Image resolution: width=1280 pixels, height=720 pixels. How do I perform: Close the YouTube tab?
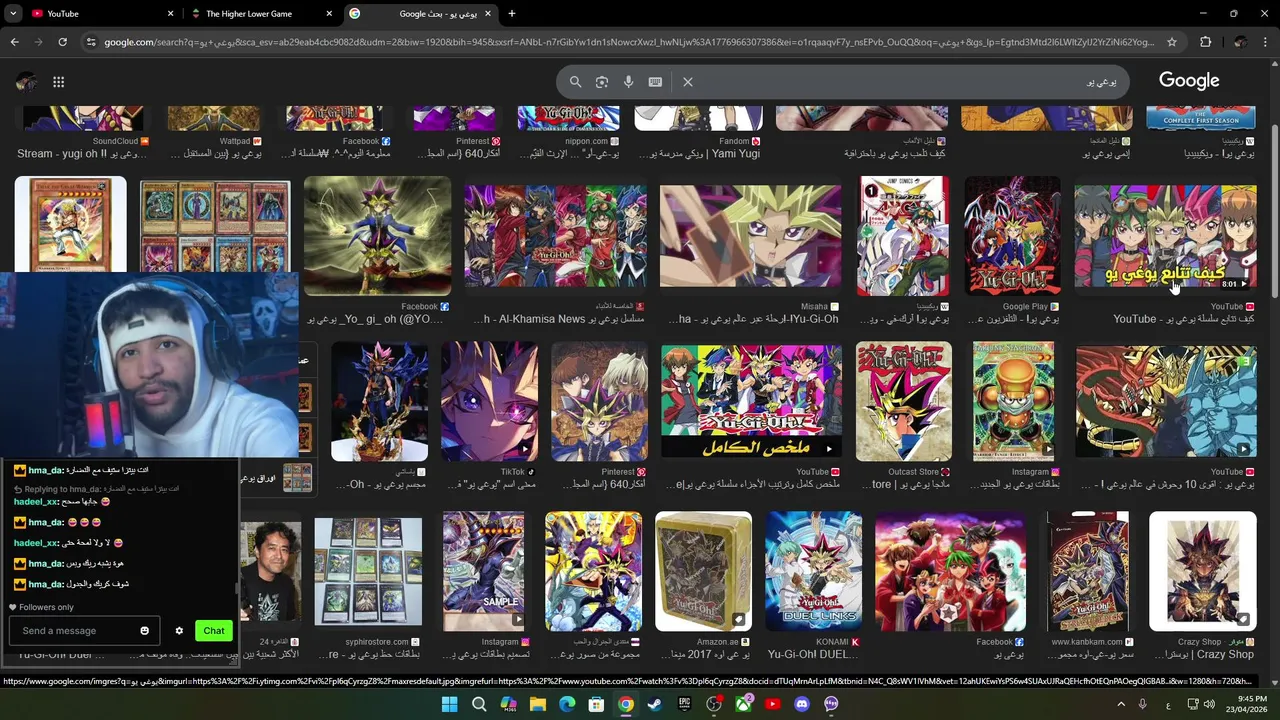(170, 14)
